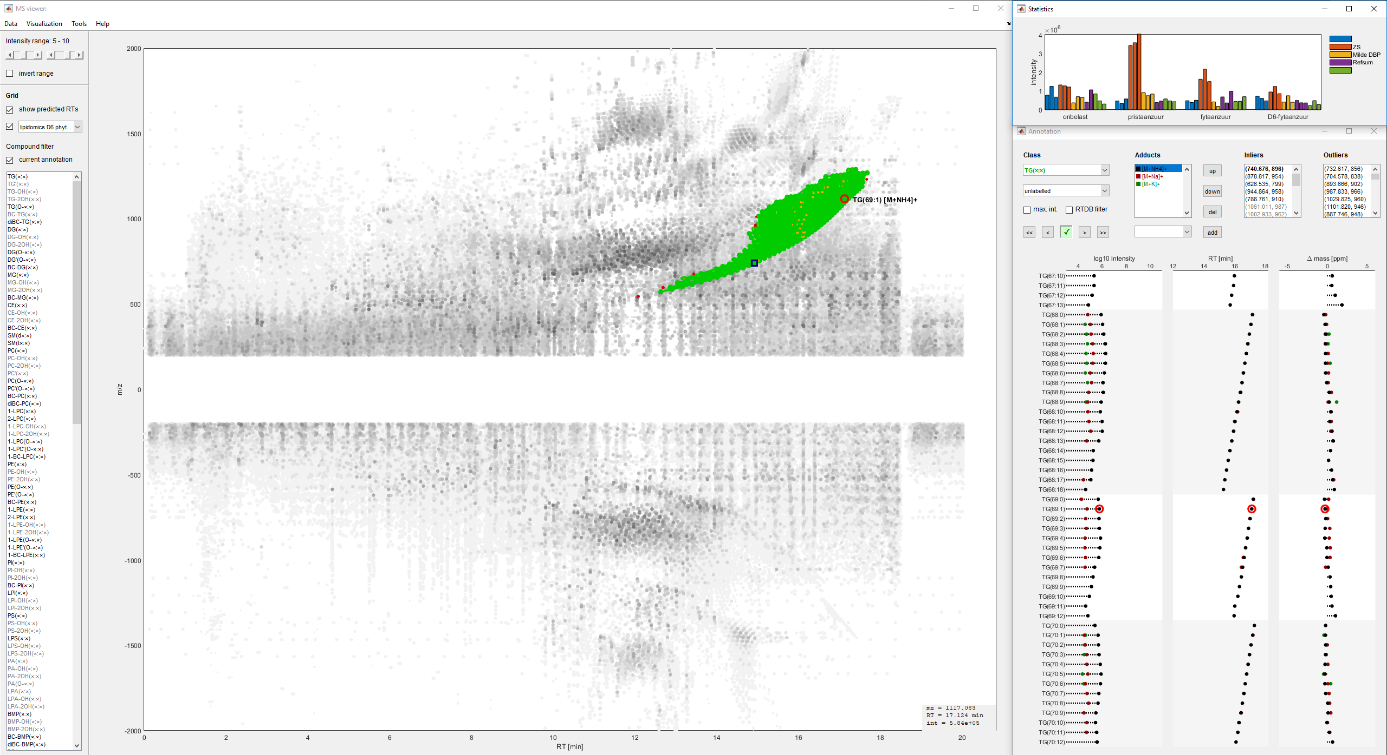Viewport: 1387px width, 755px height.
Task: Enable the RTDB filter checkbox
Action: (x=1069, y=210)
